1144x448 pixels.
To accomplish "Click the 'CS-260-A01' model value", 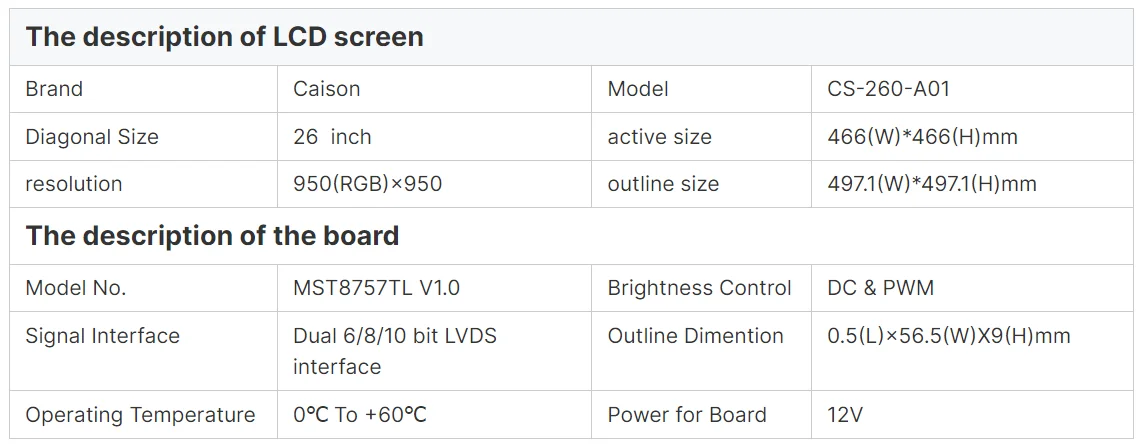I will pos(888,89).
